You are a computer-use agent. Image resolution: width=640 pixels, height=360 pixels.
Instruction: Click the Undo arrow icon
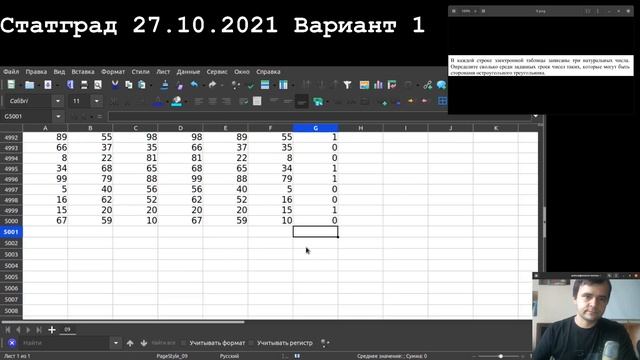[x=194, y=84]
